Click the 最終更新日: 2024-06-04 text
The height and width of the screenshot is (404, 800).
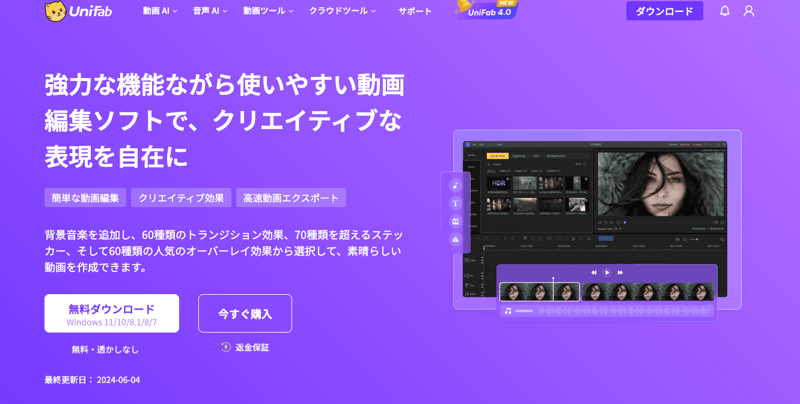(92, 380)
